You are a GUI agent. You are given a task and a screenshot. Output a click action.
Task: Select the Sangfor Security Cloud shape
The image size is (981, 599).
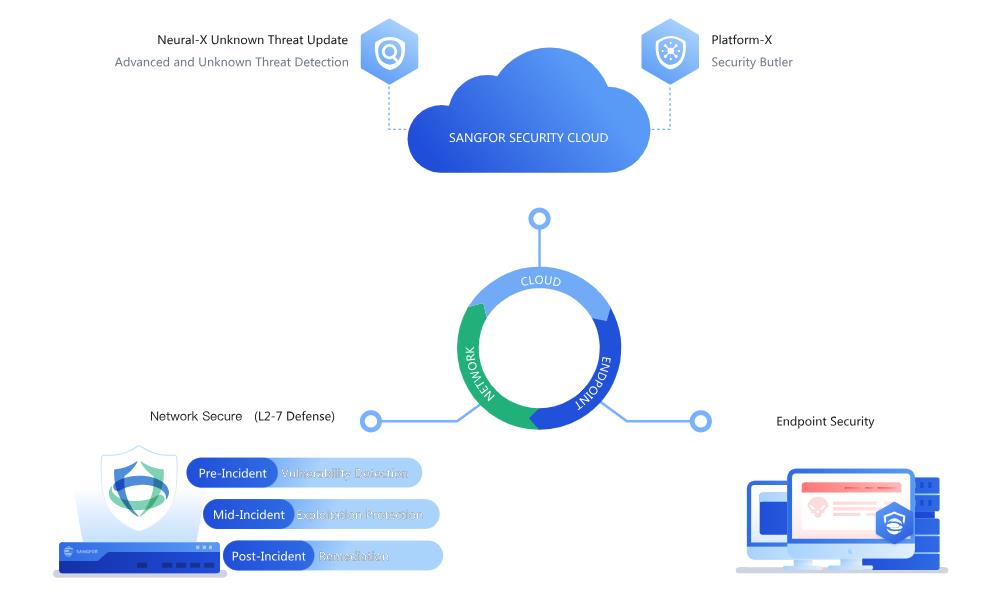tap(529, 111)
